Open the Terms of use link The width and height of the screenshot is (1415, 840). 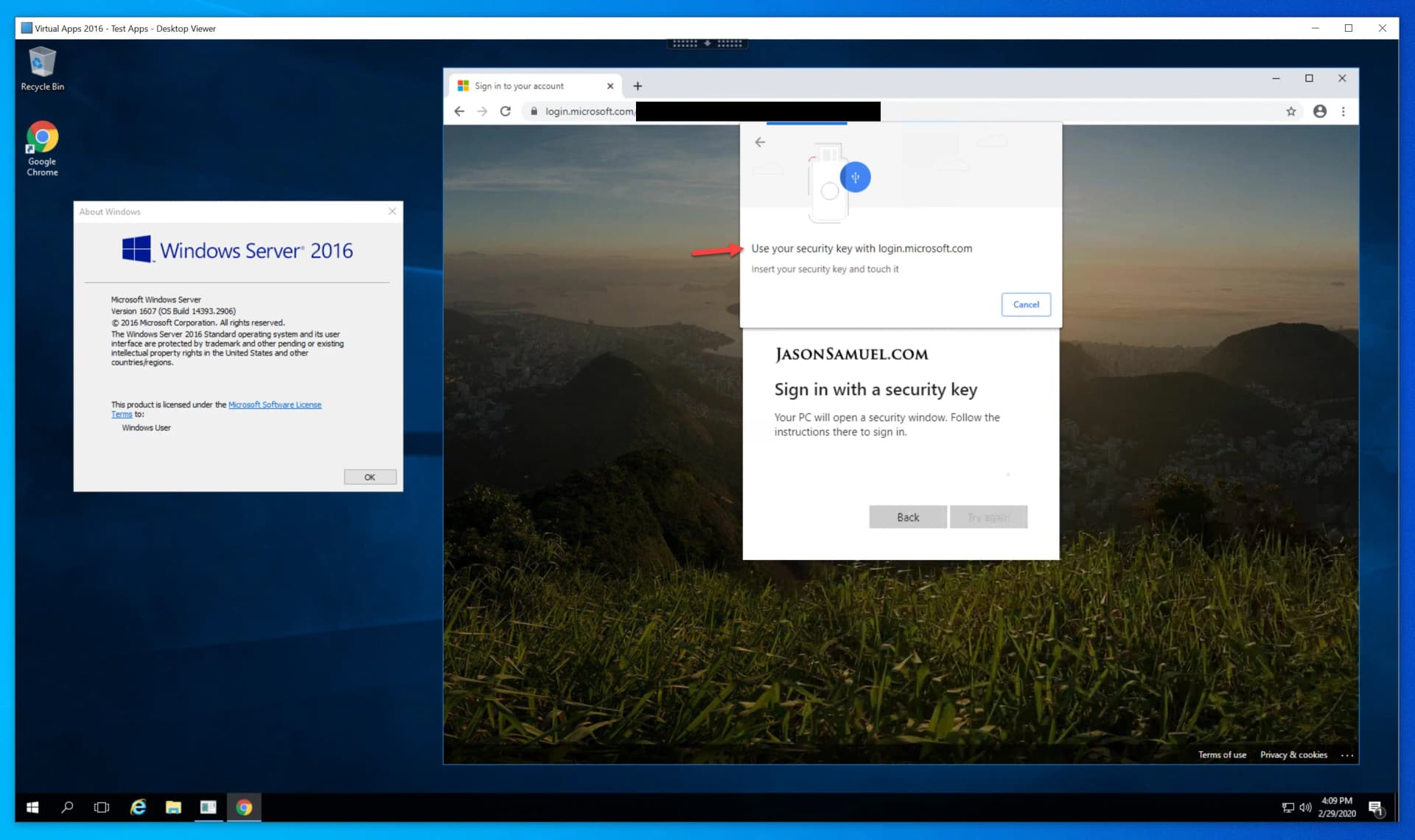click(1222, 755)
